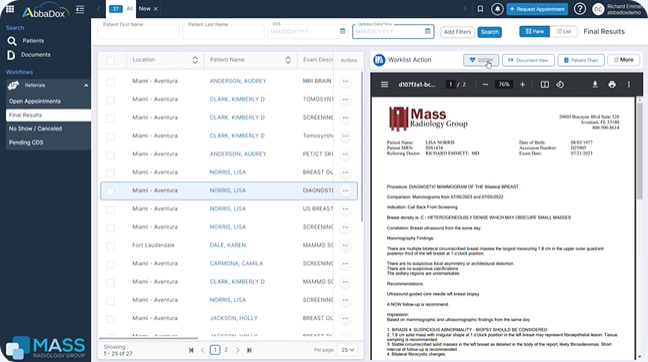
Task: Tick checkbox for DALE, KAREN row
Action: (110, 246)
